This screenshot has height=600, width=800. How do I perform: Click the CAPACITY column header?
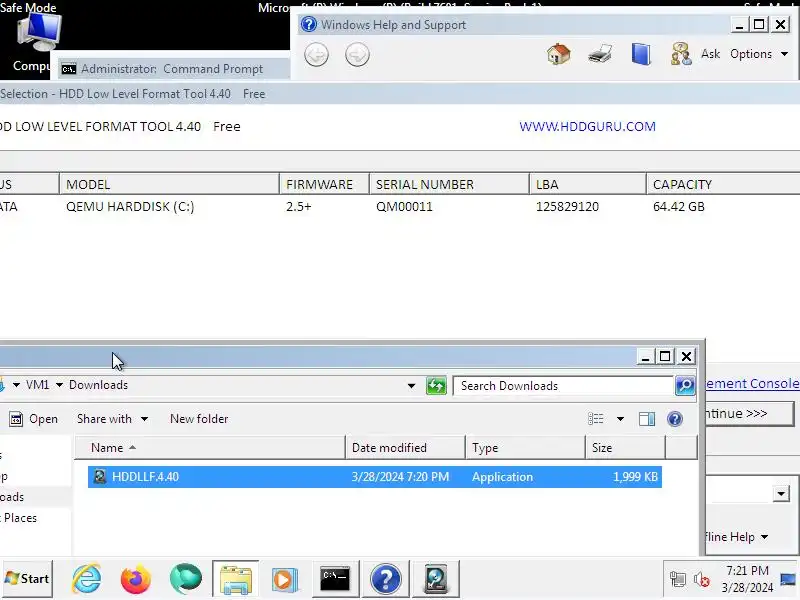click(723, 184)
